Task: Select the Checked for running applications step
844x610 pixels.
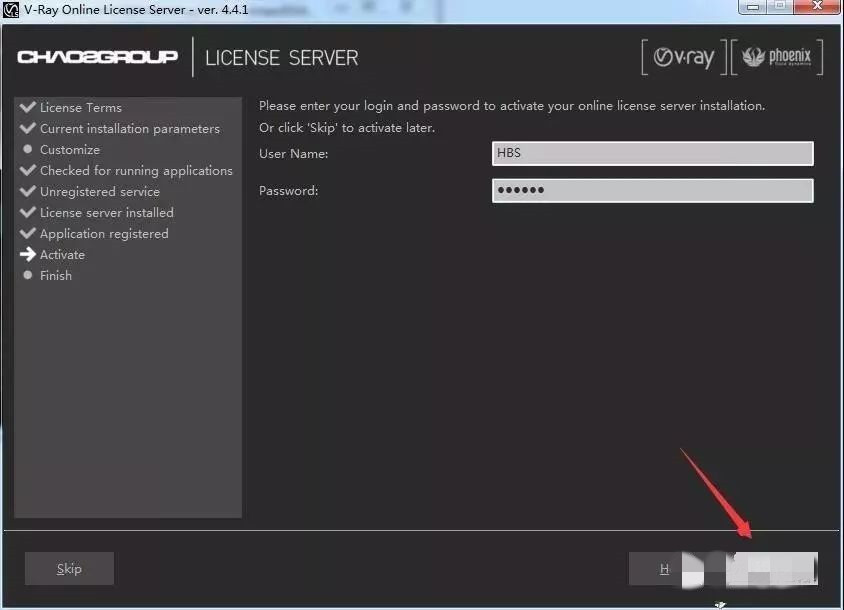Action: pyautogui.click(x=136, y=171)
